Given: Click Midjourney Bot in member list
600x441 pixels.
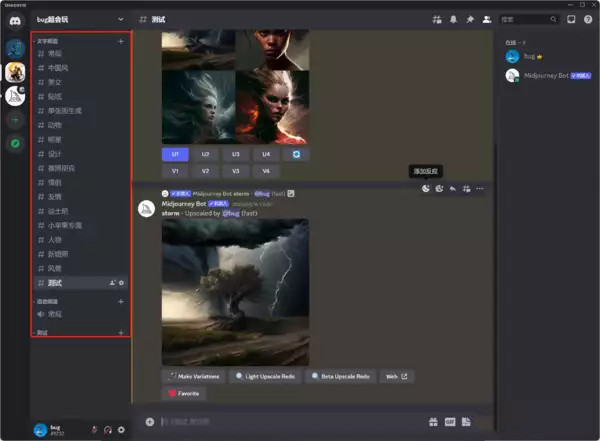Looking at the screenshot, I should (x=548, y=75).
